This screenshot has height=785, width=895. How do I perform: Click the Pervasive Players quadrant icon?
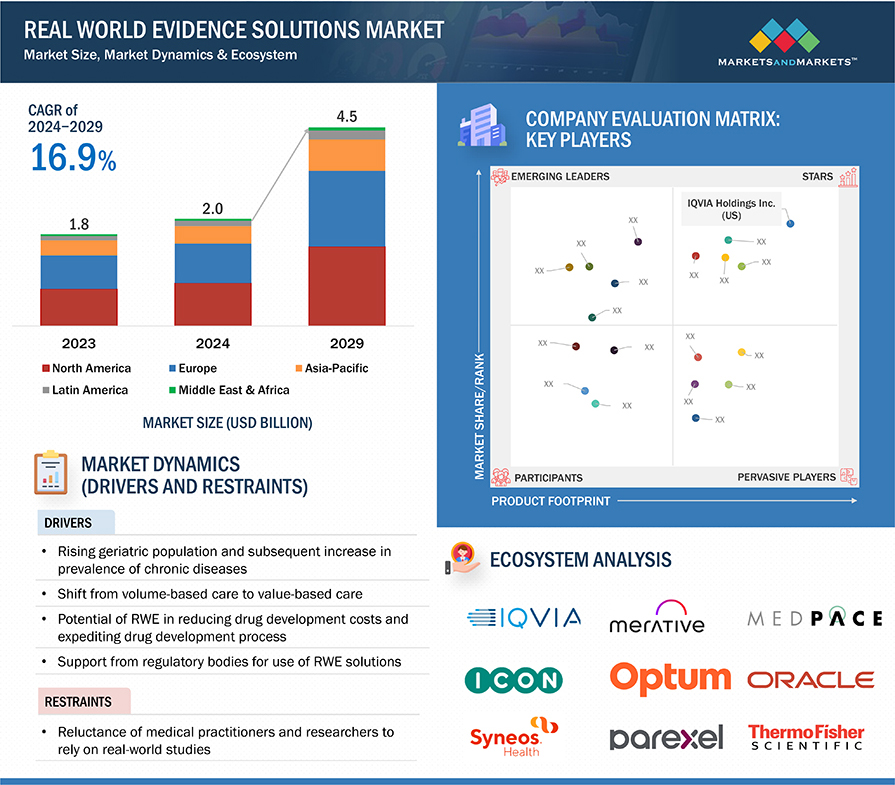pyautogui.click(x=848, y=477)
